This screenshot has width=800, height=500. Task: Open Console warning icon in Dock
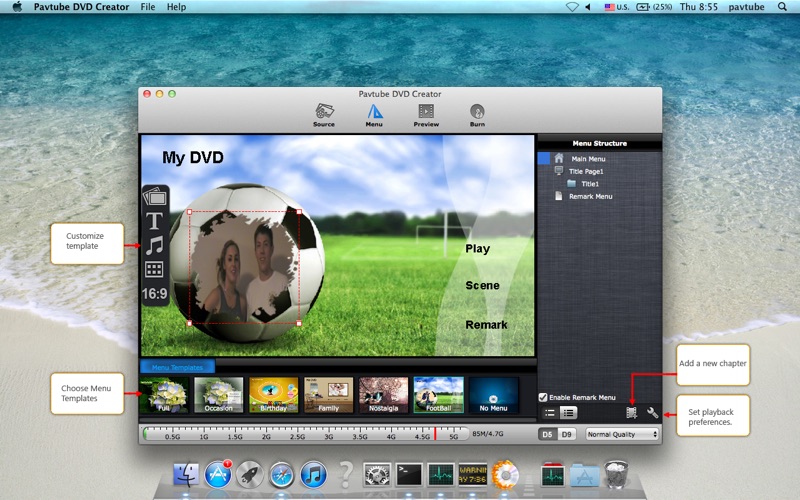point(472,474)
